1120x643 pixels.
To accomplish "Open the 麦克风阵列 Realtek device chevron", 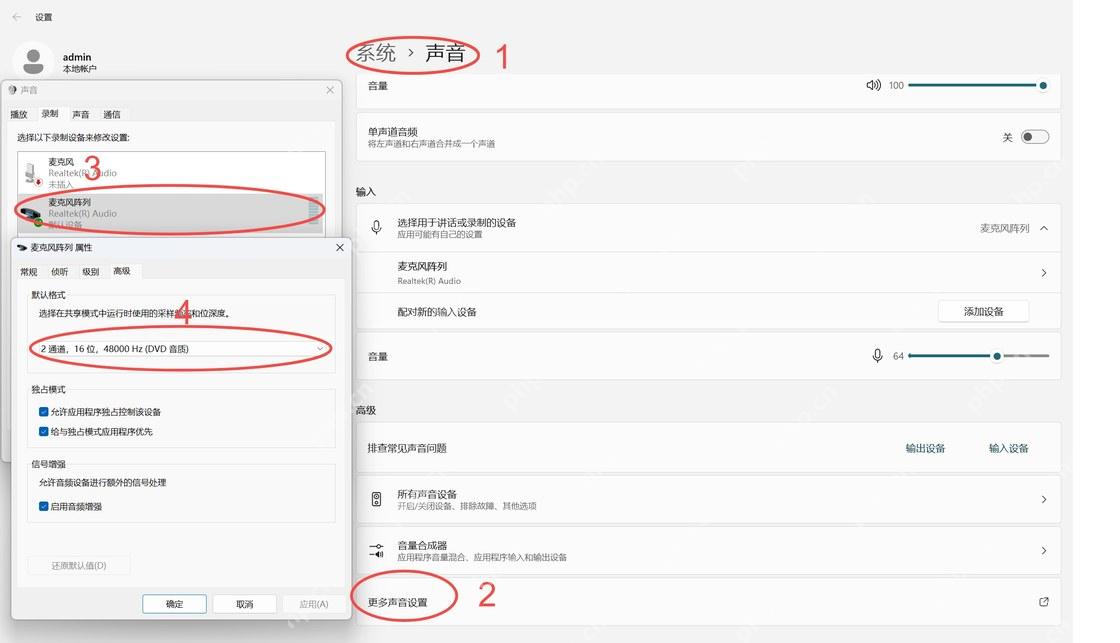I will pos(1044,273).
